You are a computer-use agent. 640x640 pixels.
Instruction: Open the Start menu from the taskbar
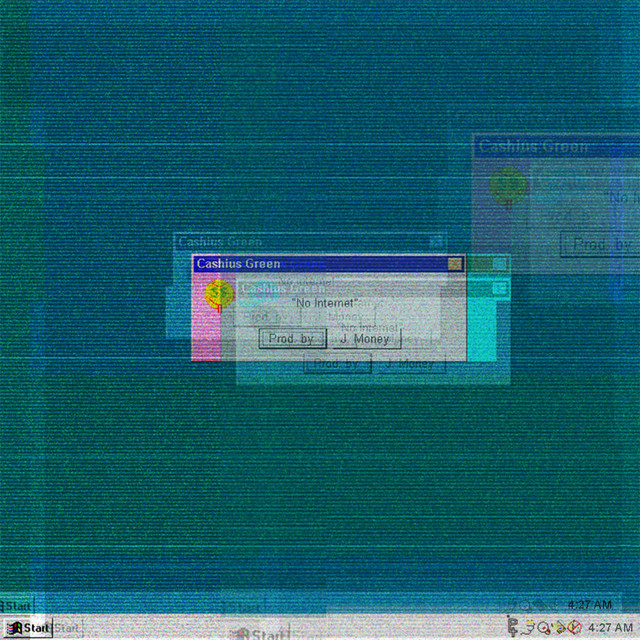(x=27, y=628)
